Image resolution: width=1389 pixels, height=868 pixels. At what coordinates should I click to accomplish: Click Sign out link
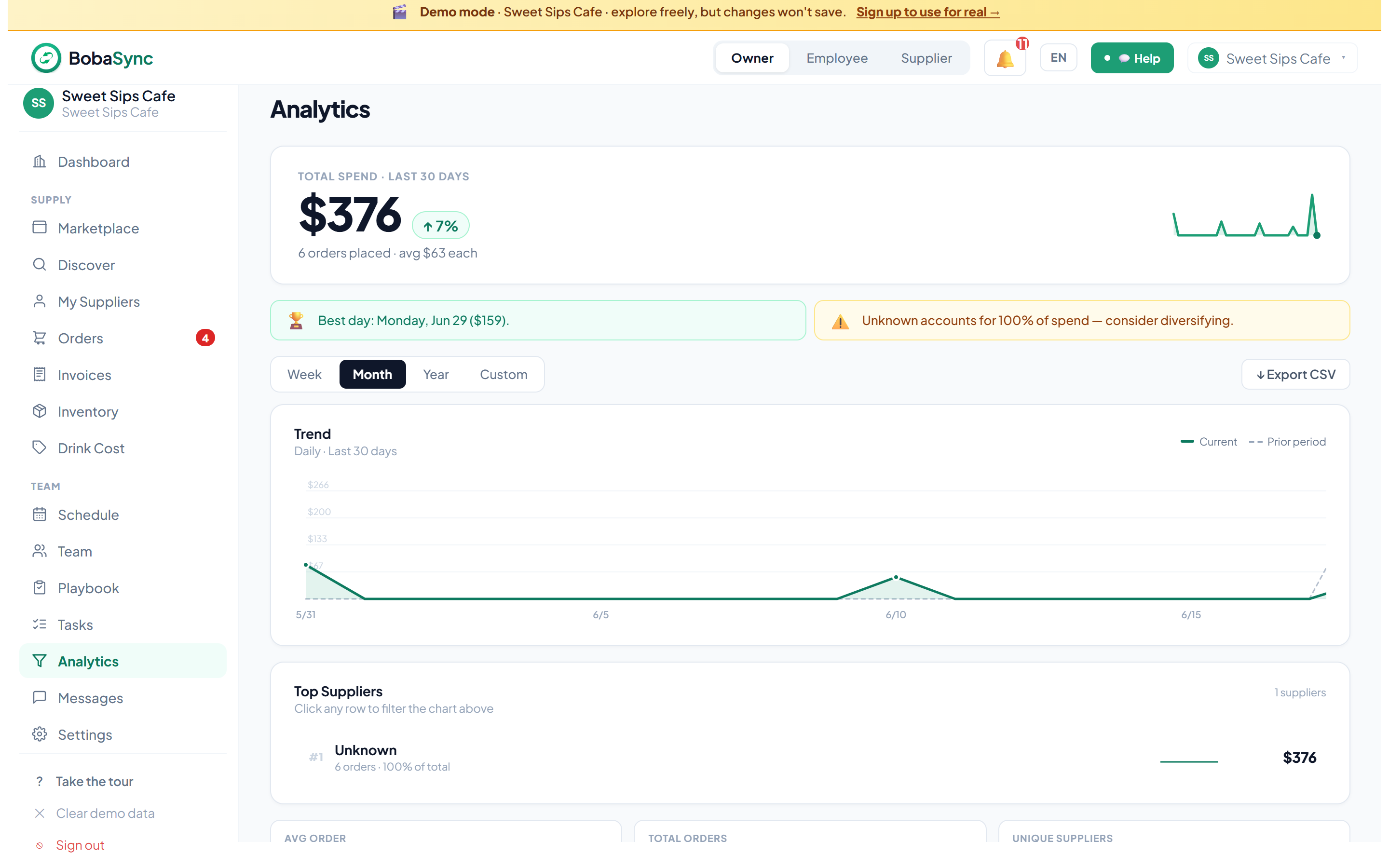pos(80,845)
